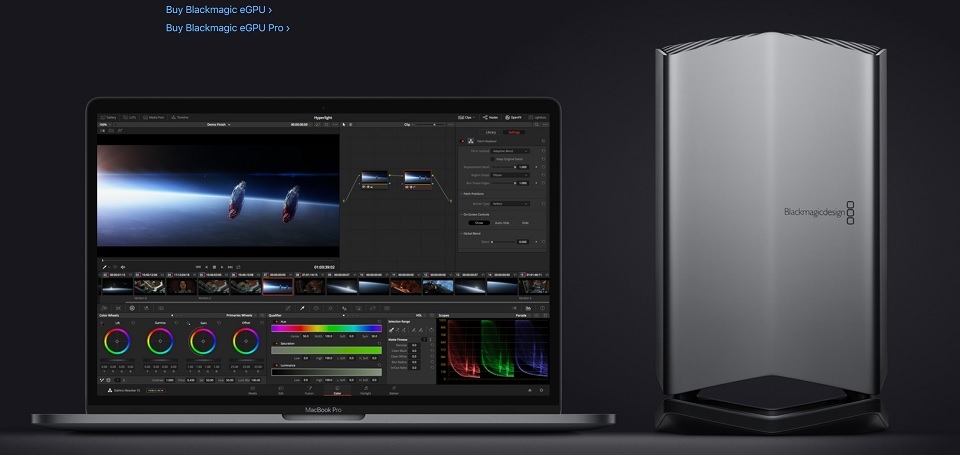Screen dimensions: 960x455
Task: Open the RGB Mixer palette icon
Action: tap(146, 308)
